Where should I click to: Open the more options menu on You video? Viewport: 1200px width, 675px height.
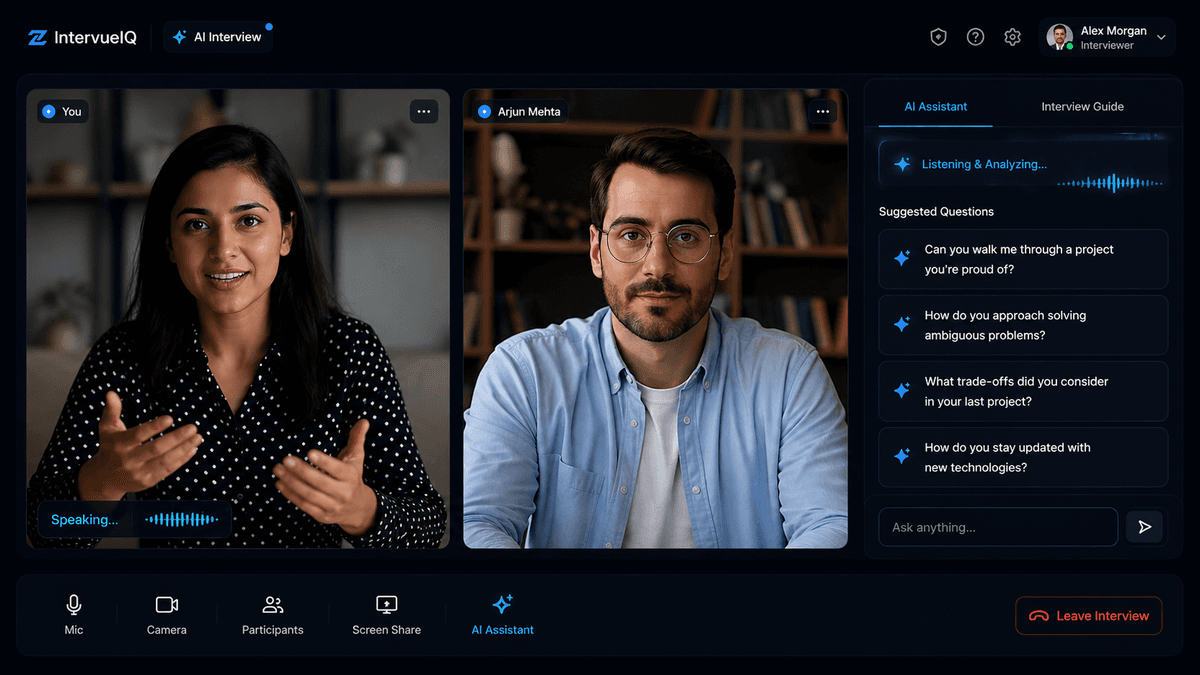424,111
